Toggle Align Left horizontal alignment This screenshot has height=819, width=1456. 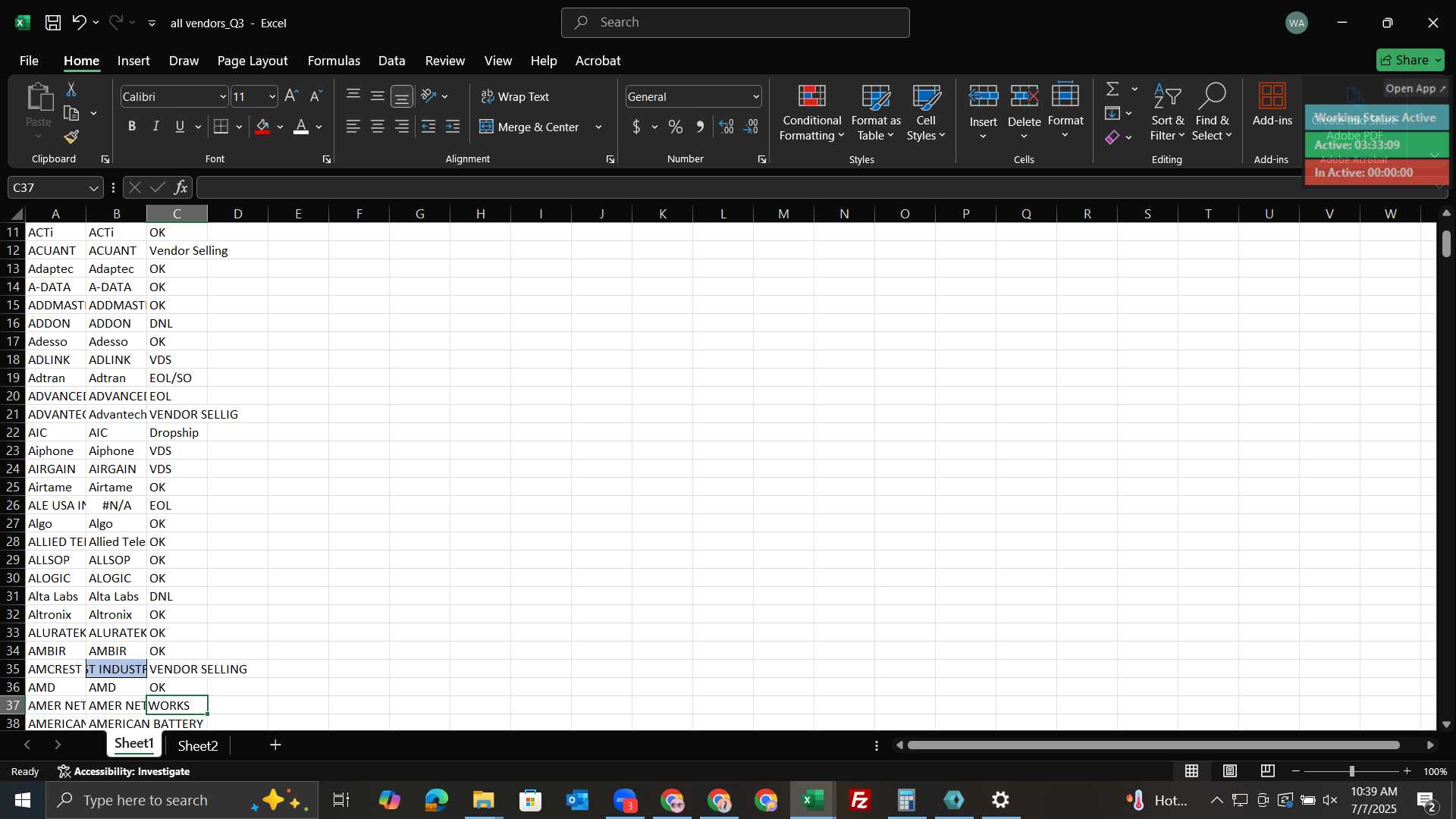353,127
